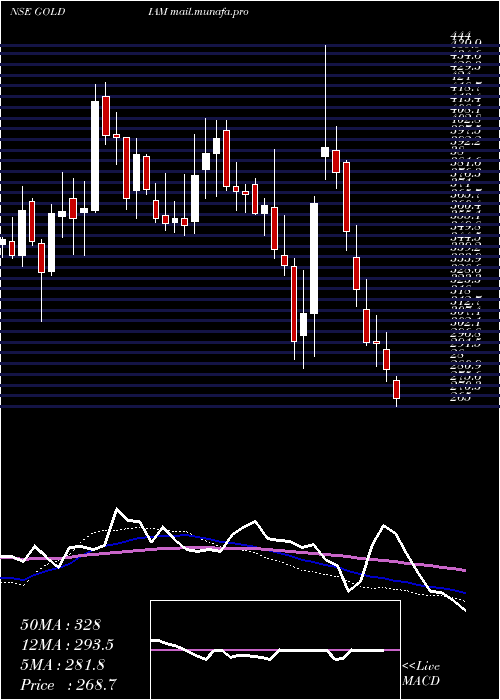This screenshot has height=700, width=500.
Task: Select the 50MA : 328 readout
Action: pyautogui.click(x=61, y=625)
